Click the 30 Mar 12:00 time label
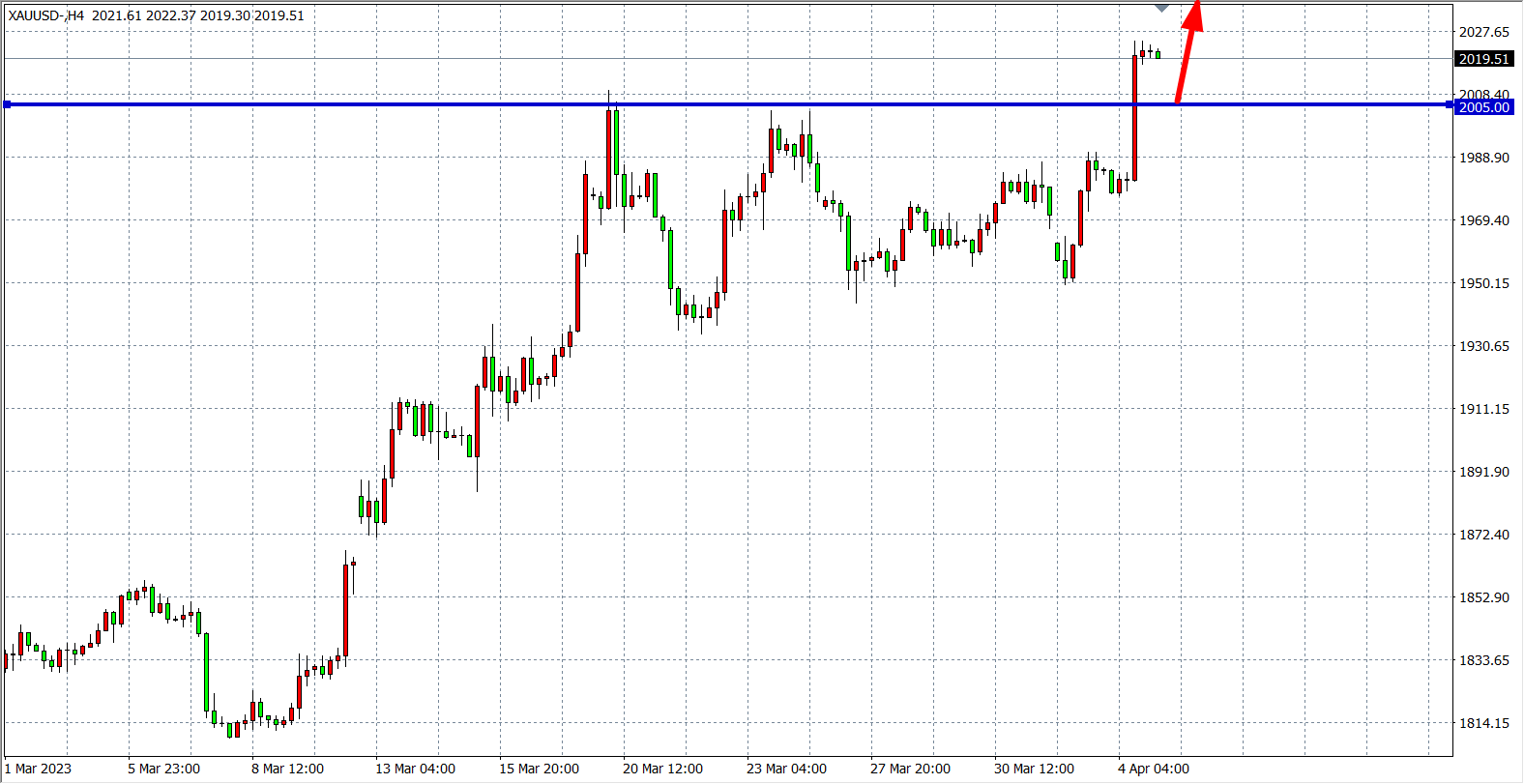Viewport: 1524px width, 784px height. click(x=1034, y=769)
